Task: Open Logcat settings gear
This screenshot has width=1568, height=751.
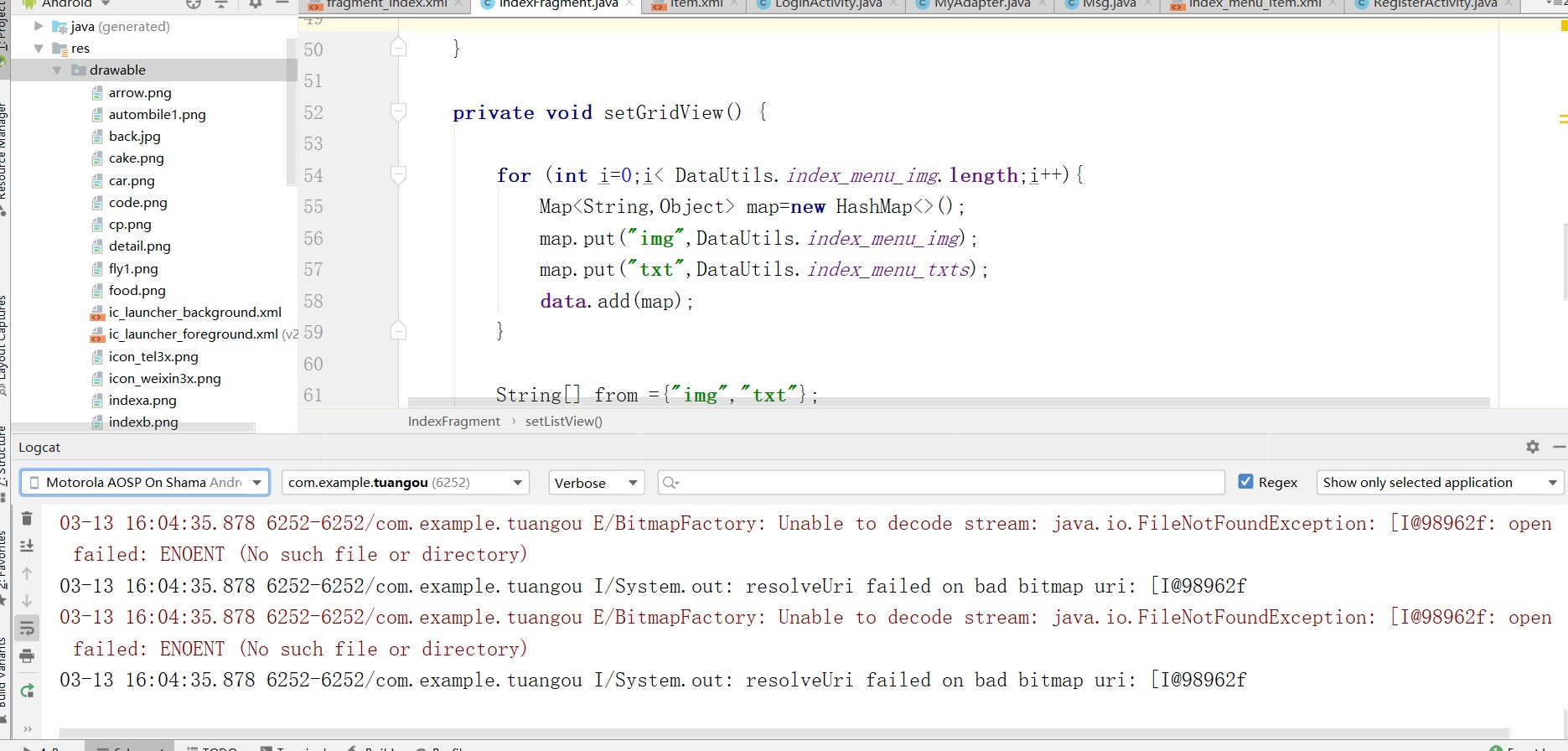Action: coord(1533,447)
